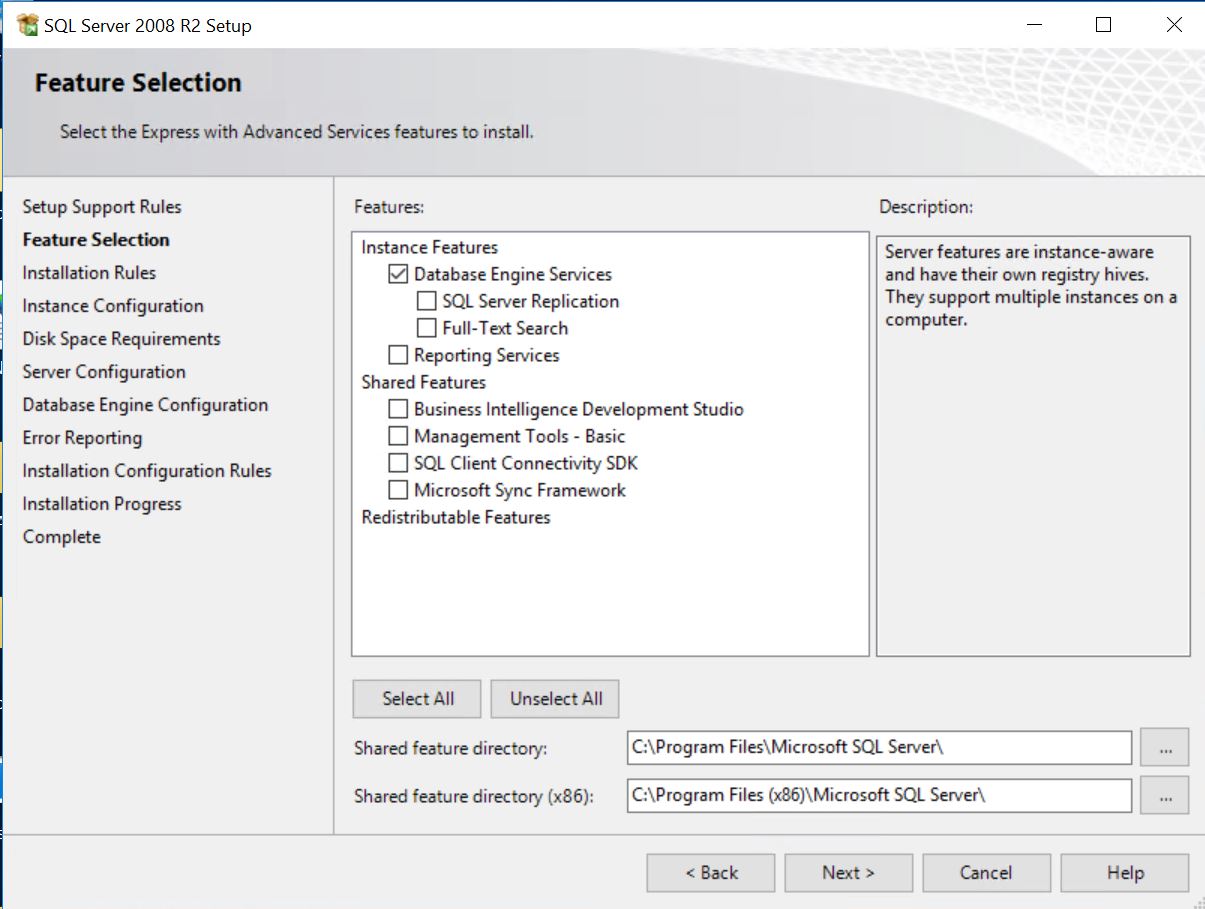Image resolution: width=1205 pixels, height=909 pixels.
Task: Select the SQL Client Connectivity SDK checkbox
Action: (x=398, y=463)
